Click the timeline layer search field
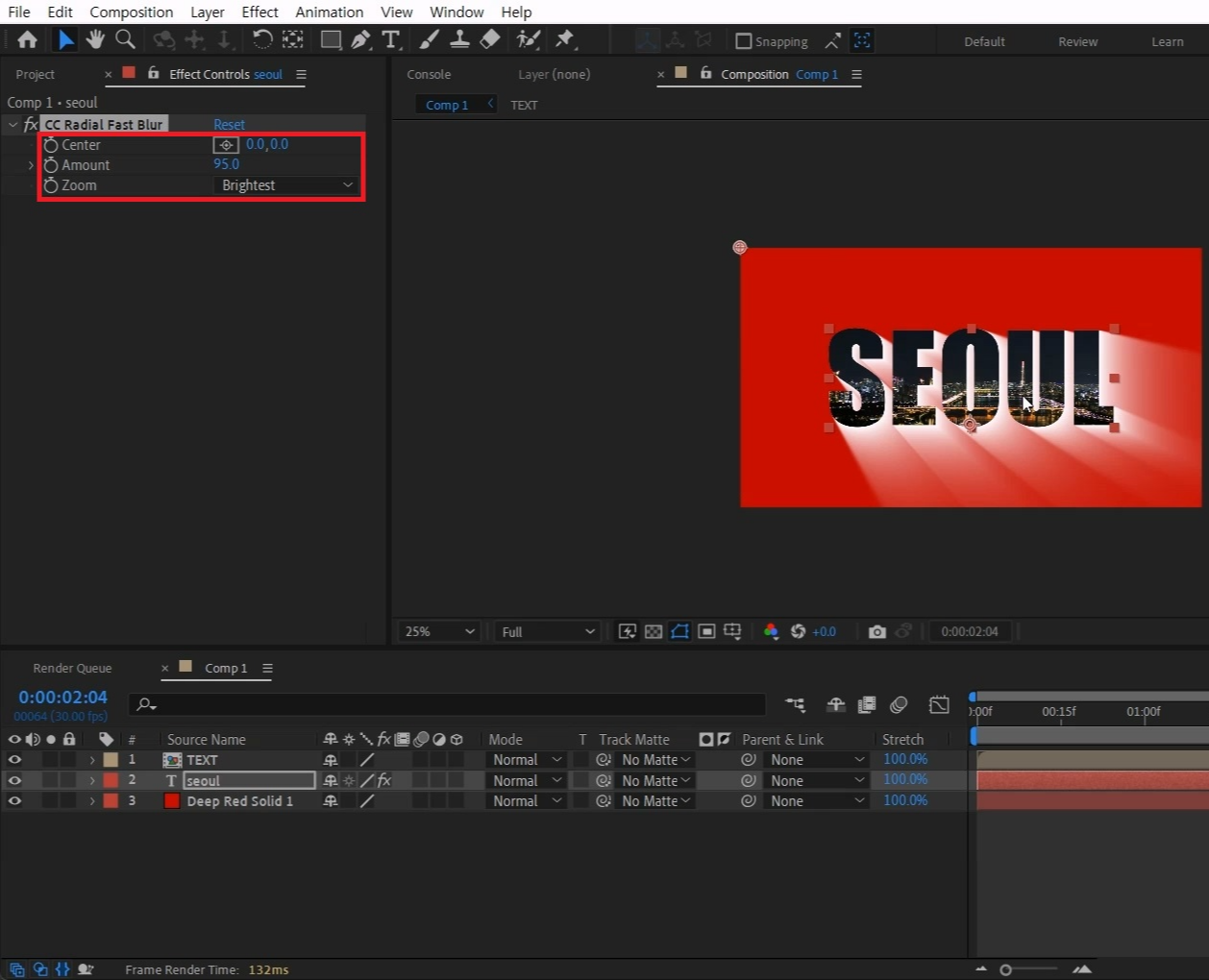Screen dimensions: 1209x980 tap(447, 704)
